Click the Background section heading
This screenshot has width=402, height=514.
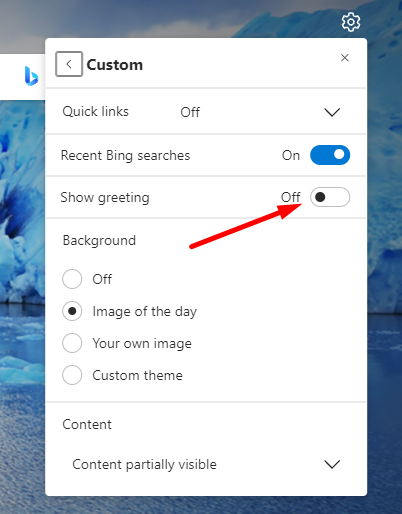99,241
